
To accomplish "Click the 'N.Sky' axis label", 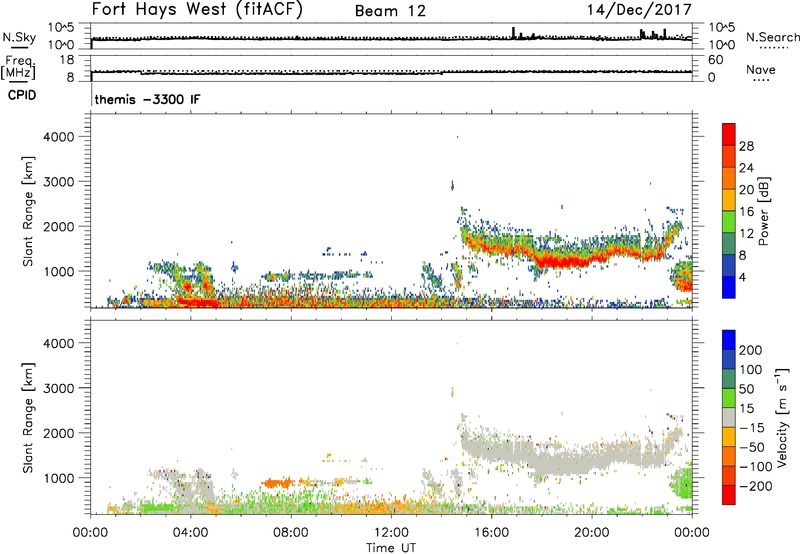I will (x=19, y=37).
